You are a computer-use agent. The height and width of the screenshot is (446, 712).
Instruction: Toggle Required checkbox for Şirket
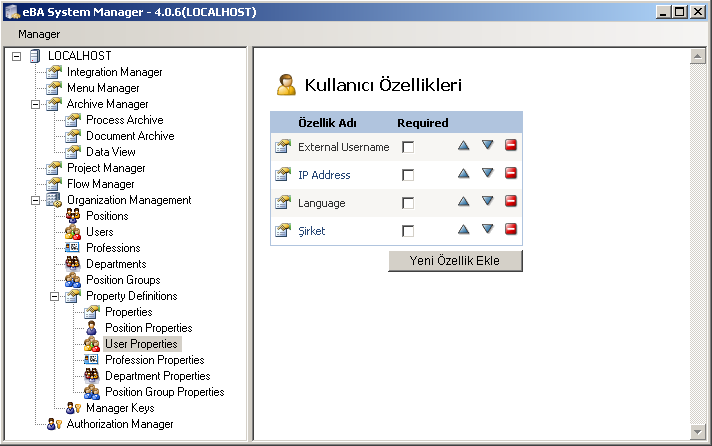[408, 231]
